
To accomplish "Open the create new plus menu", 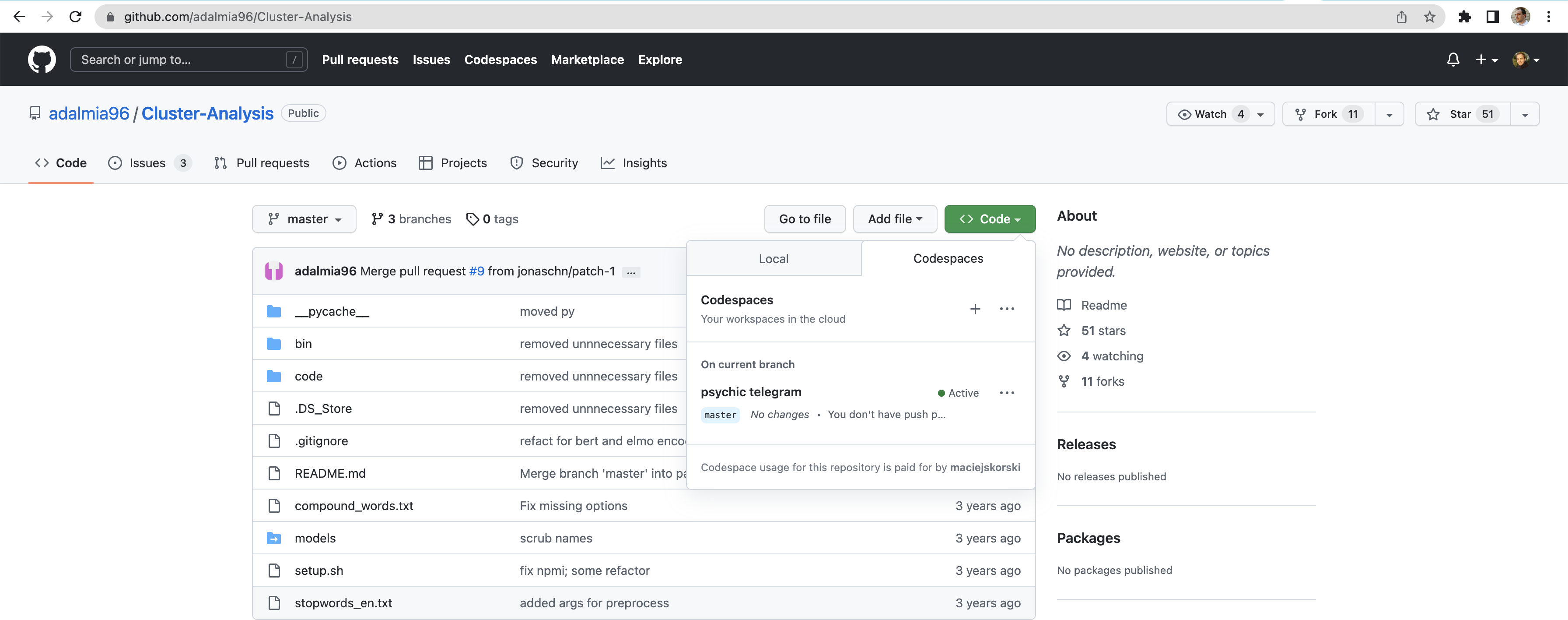I will pos(1487,60).
